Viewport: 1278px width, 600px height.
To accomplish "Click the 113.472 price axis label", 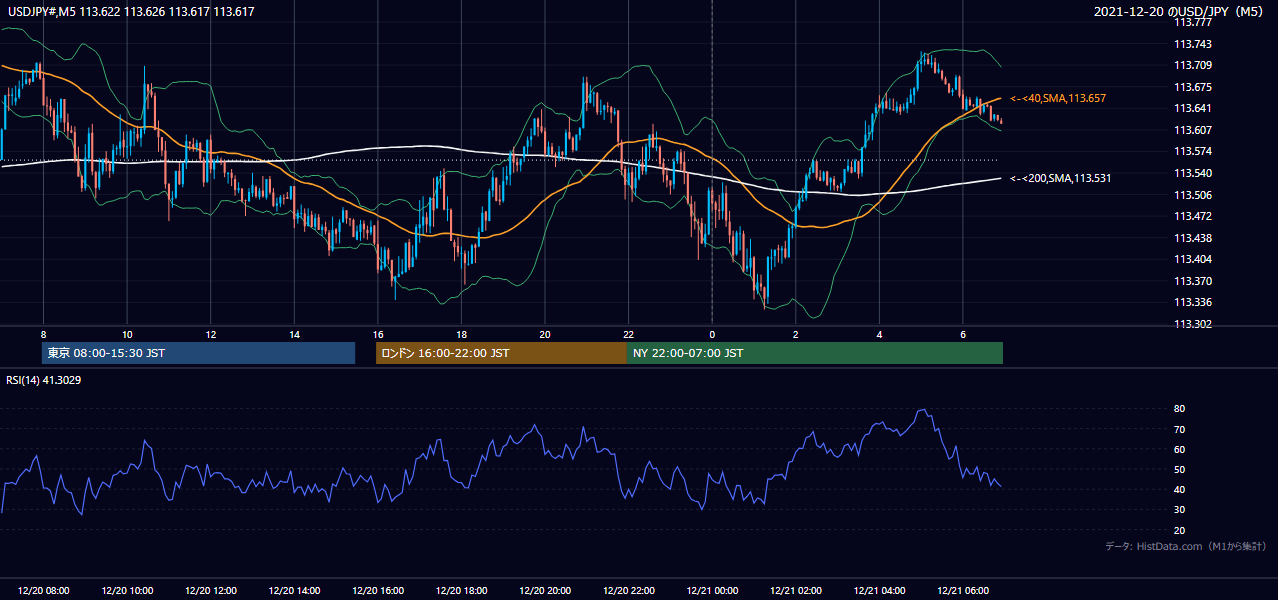I will tap(1193, 216).
